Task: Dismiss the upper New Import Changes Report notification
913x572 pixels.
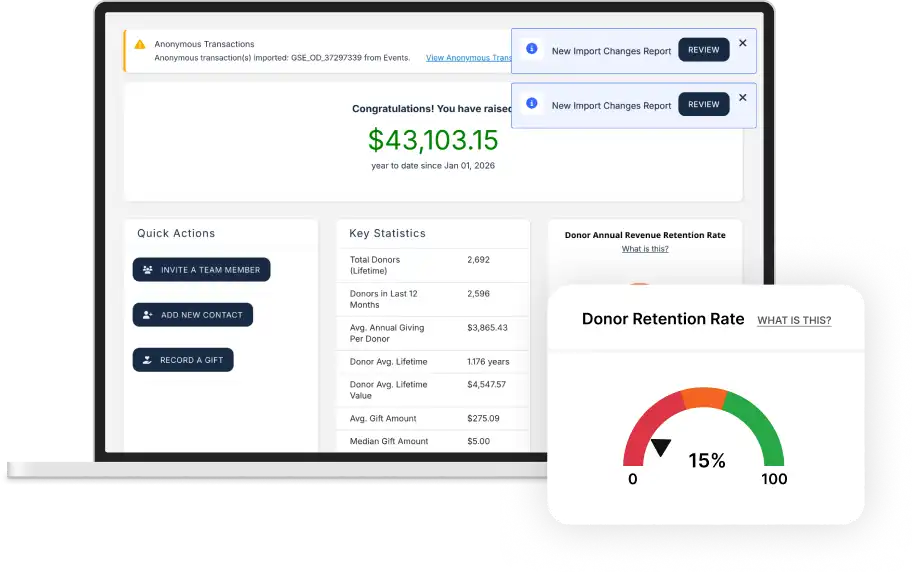Action: click(x=742, y=43)
